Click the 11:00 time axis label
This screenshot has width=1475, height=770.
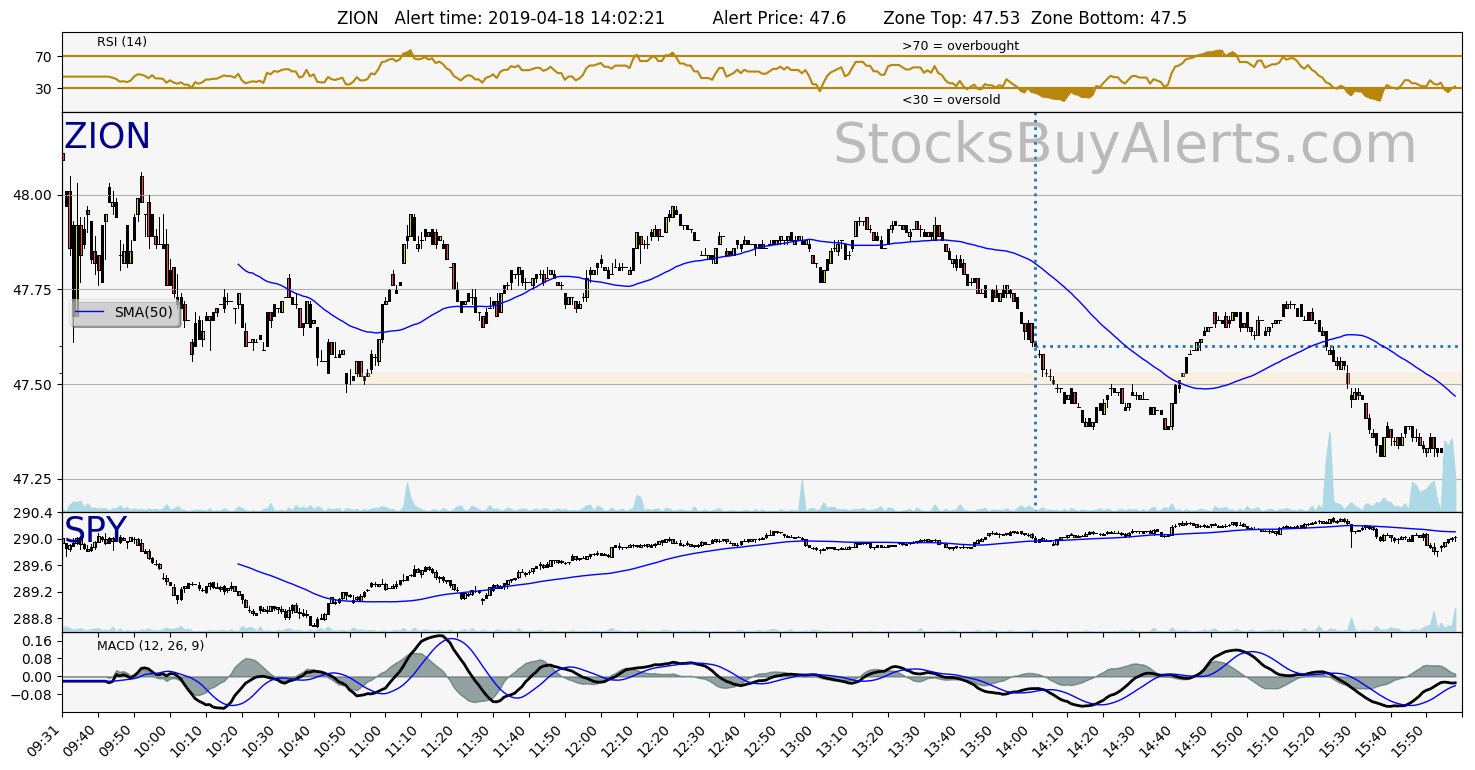[x=367, y=740]
